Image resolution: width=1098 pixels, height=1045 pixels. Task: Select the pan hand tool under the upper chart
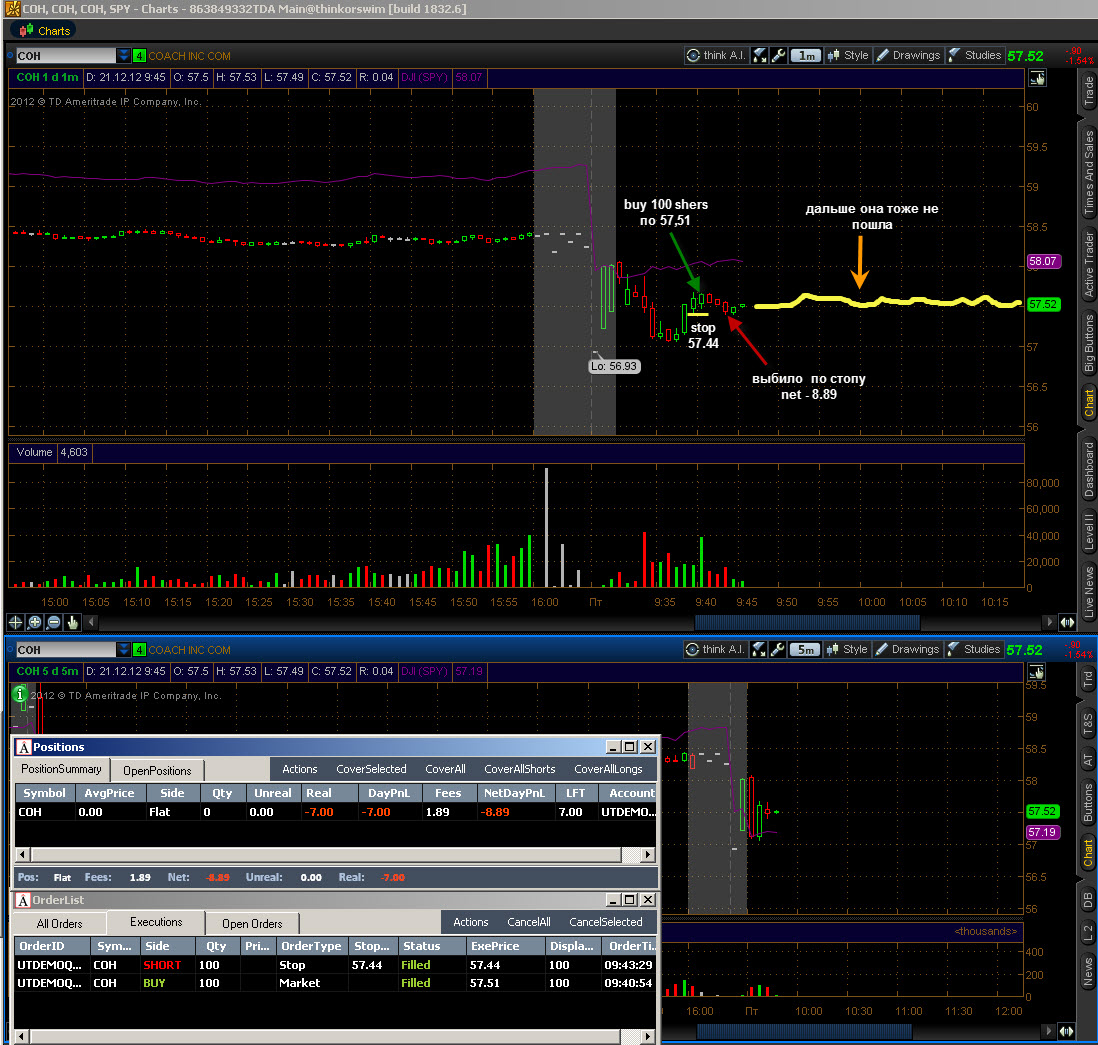(72, 621)
